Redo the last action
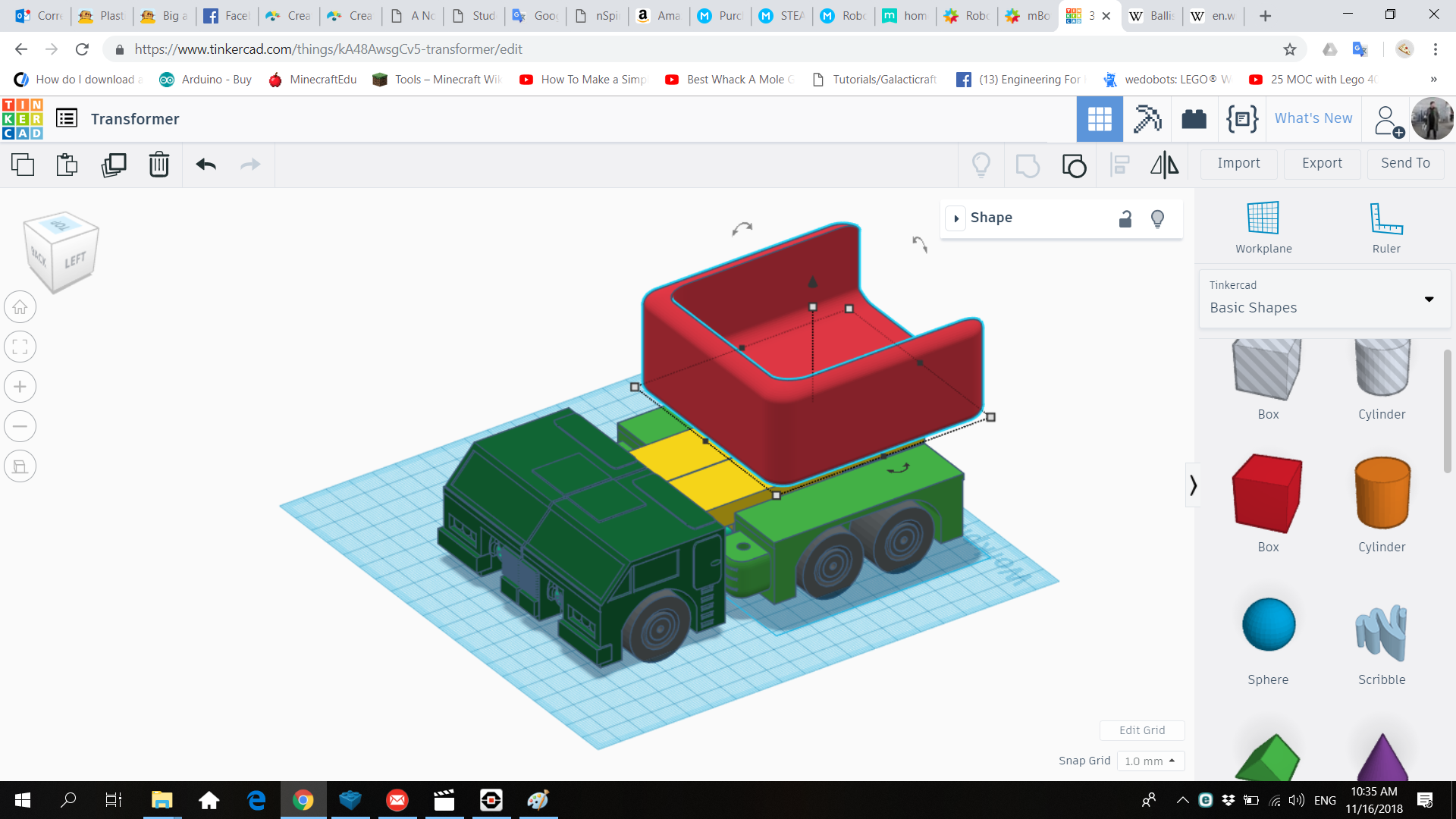The image size is (1456, 819). pos(250,164)
